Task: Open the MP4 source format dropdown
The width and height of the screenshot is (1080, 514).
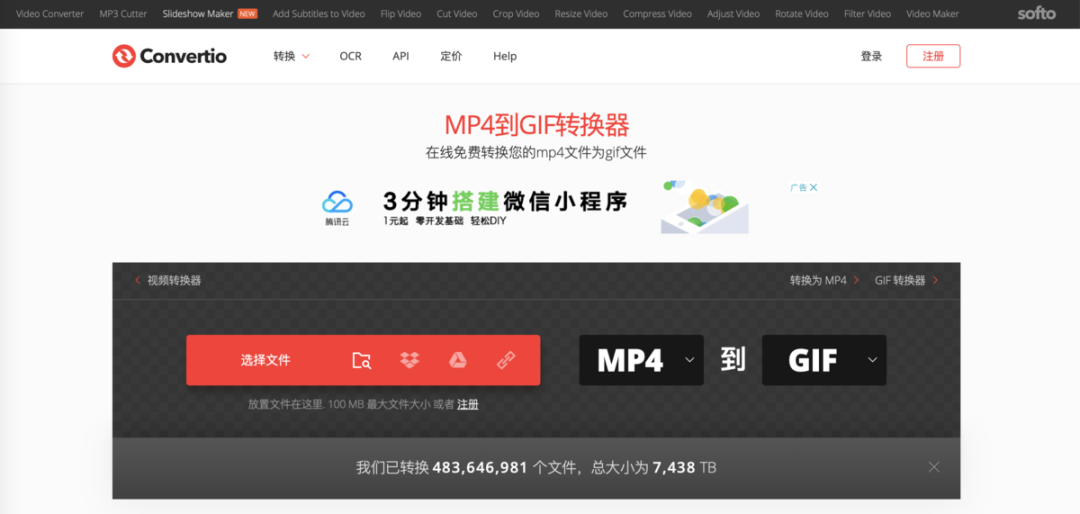Action: coord(641,360)
